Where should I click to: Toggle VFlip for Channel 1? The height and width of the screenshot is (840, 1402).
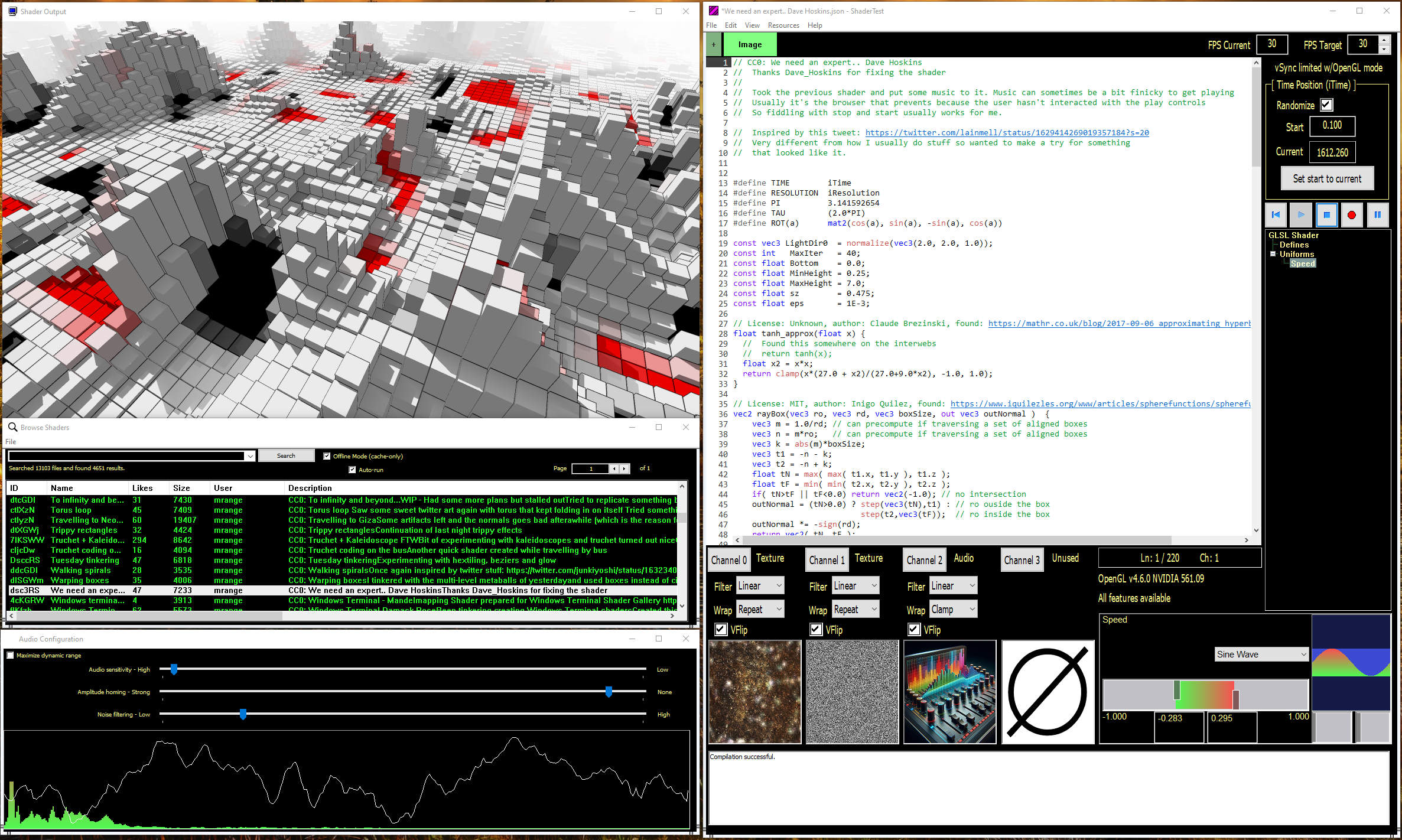click(816, 630)
